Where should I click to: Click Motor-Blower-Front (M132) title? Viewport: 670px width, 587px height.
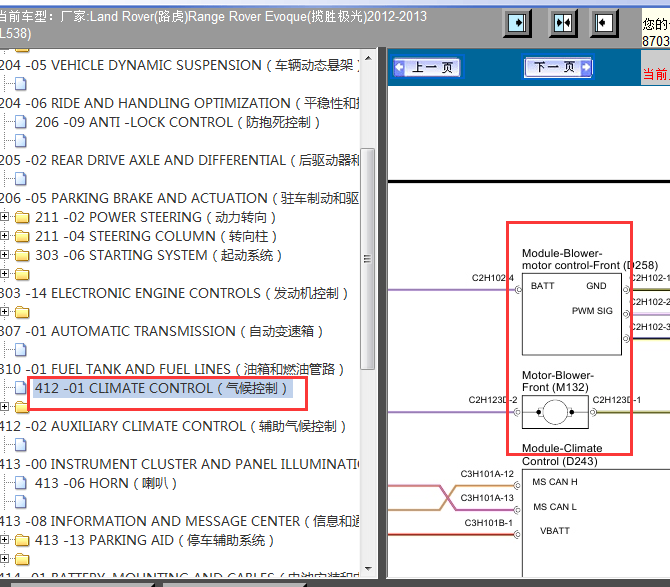(558, 381)
